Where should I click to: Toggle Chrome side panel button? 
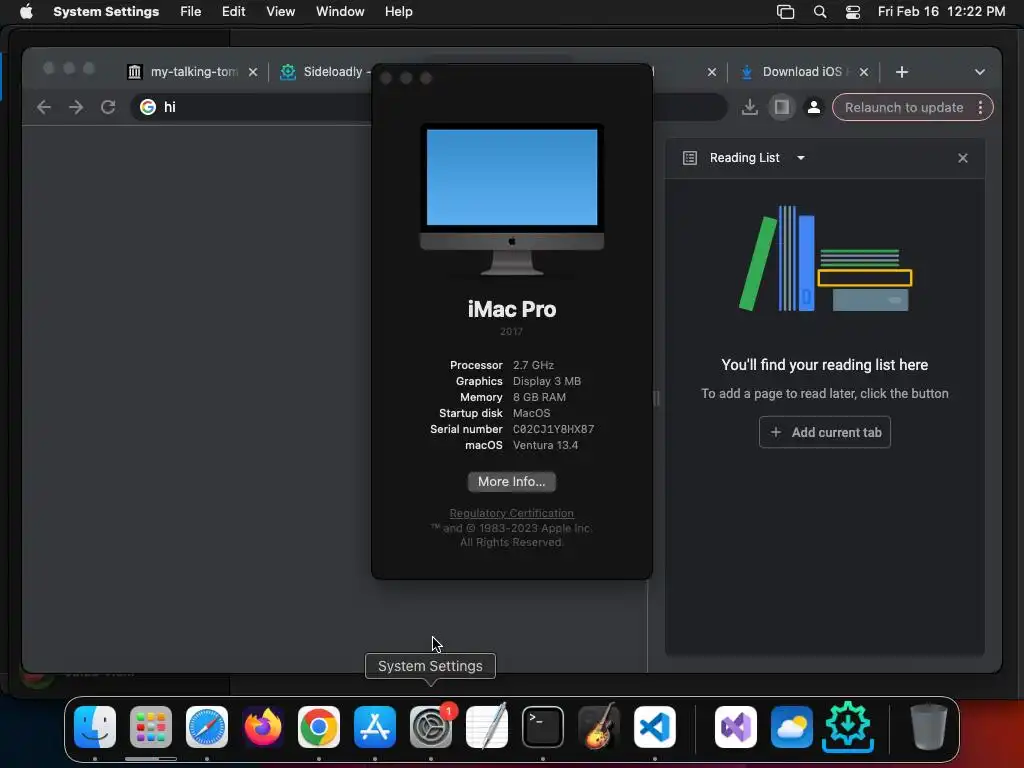pos(782,107)
